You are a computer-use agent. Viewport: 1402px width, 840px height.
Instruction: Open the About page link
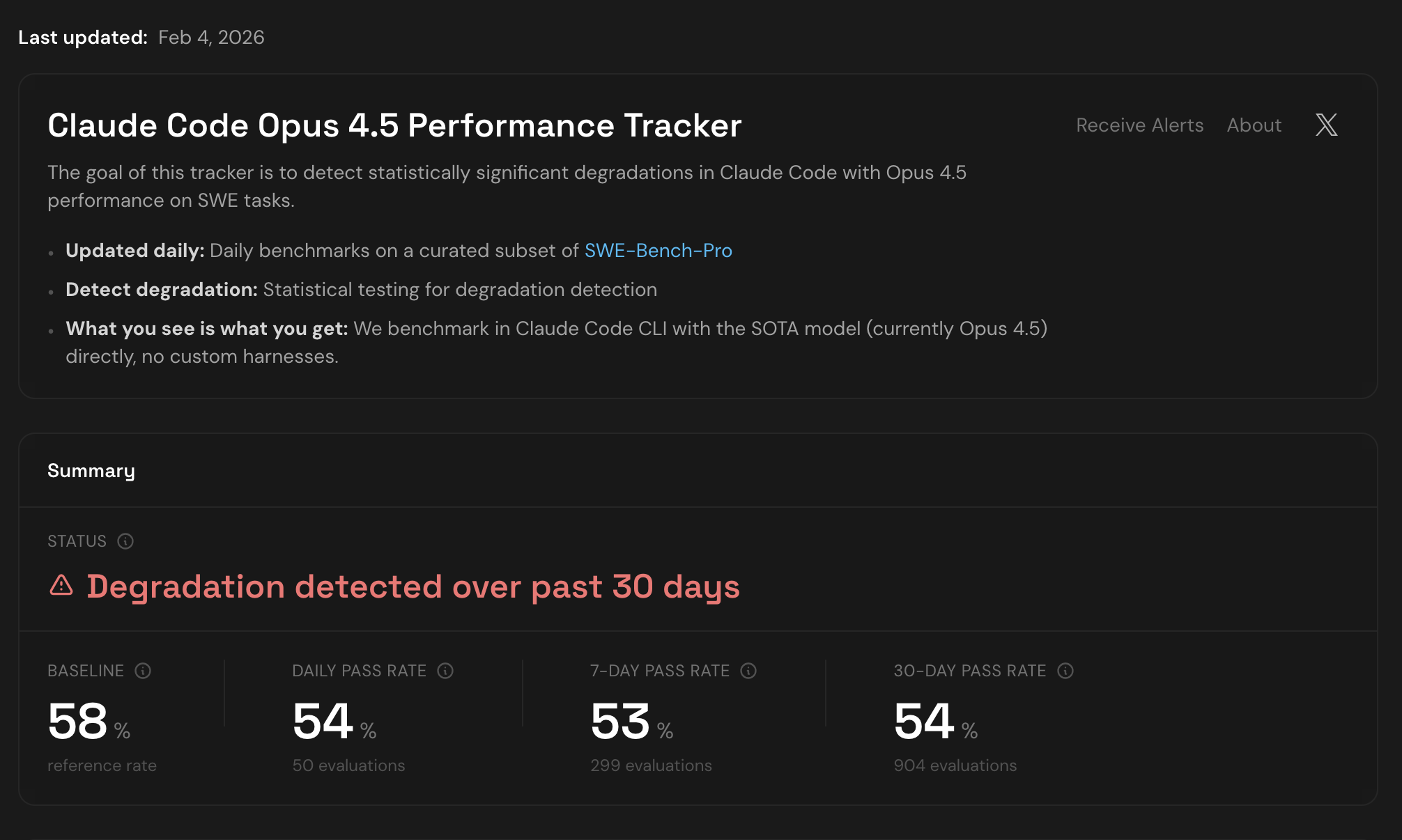point(1254,125)
